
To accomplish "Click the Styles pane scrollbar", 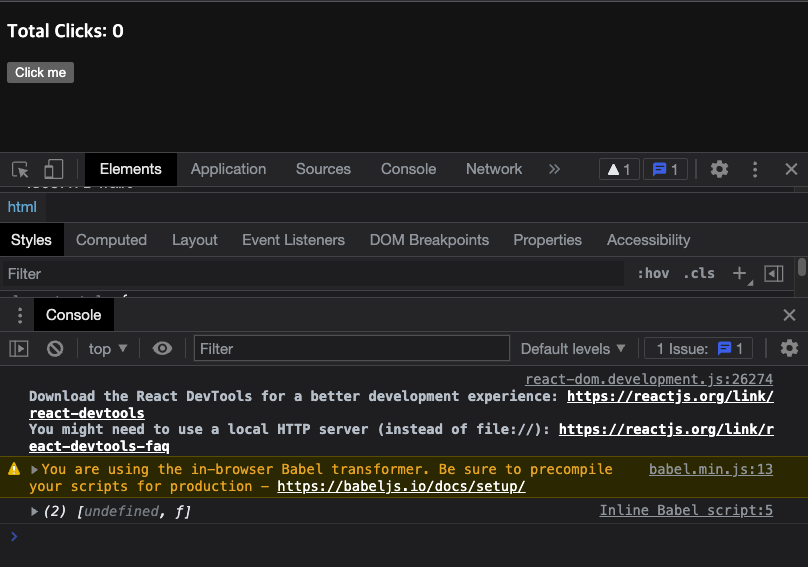I will click(801, 268).
